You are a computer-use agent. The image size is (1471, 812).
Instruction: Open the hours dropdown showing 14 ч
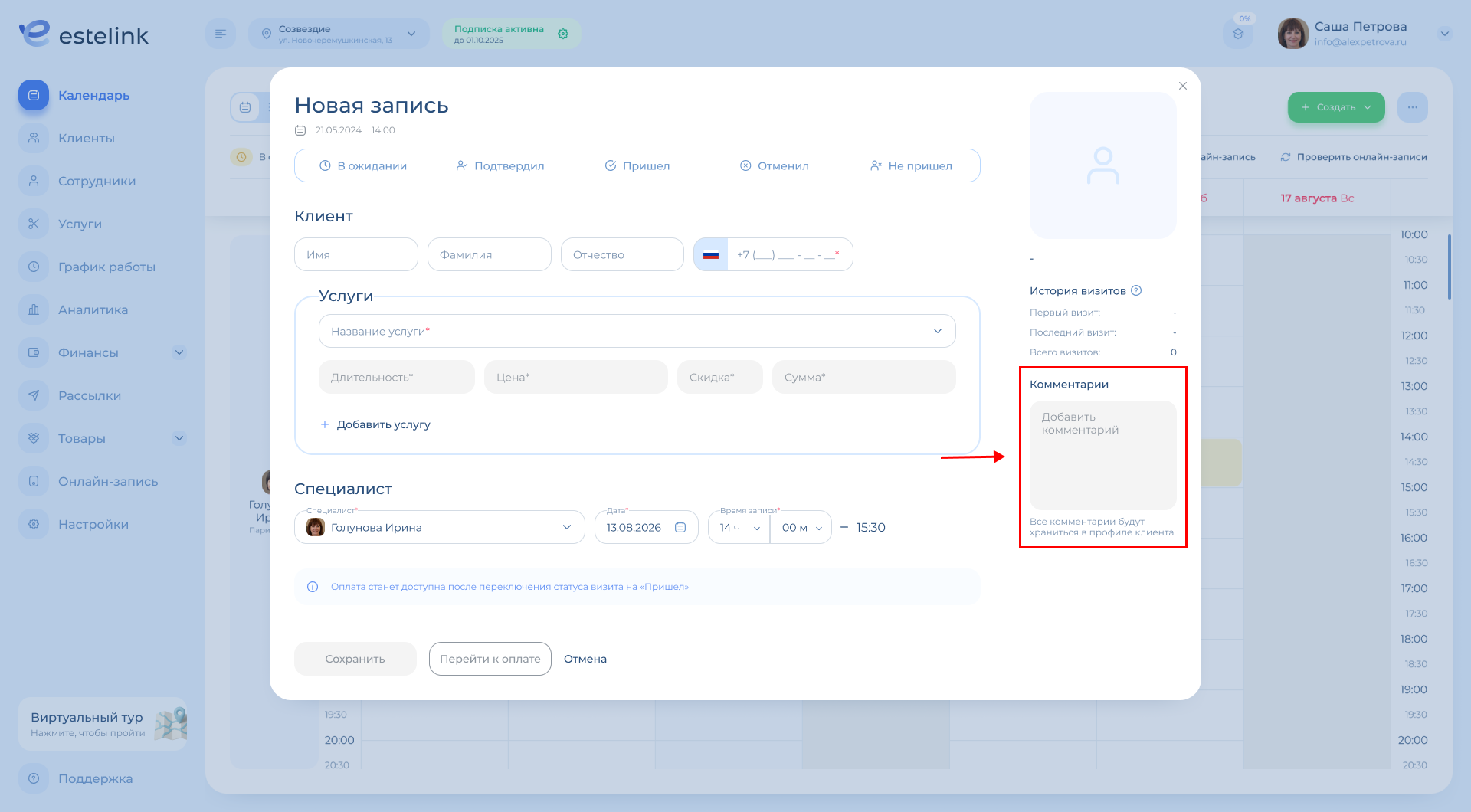tap(739, 527)
